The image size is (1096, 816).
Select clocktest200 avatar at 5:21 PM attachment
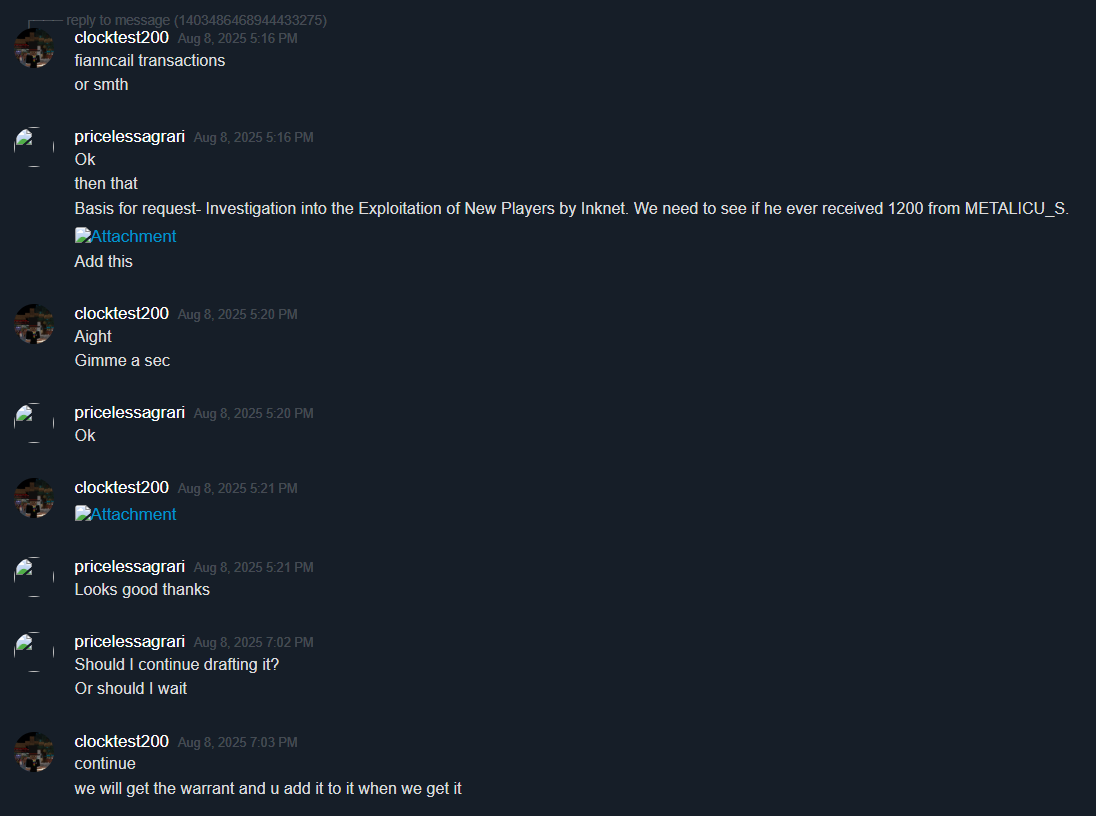pos(34,498)
